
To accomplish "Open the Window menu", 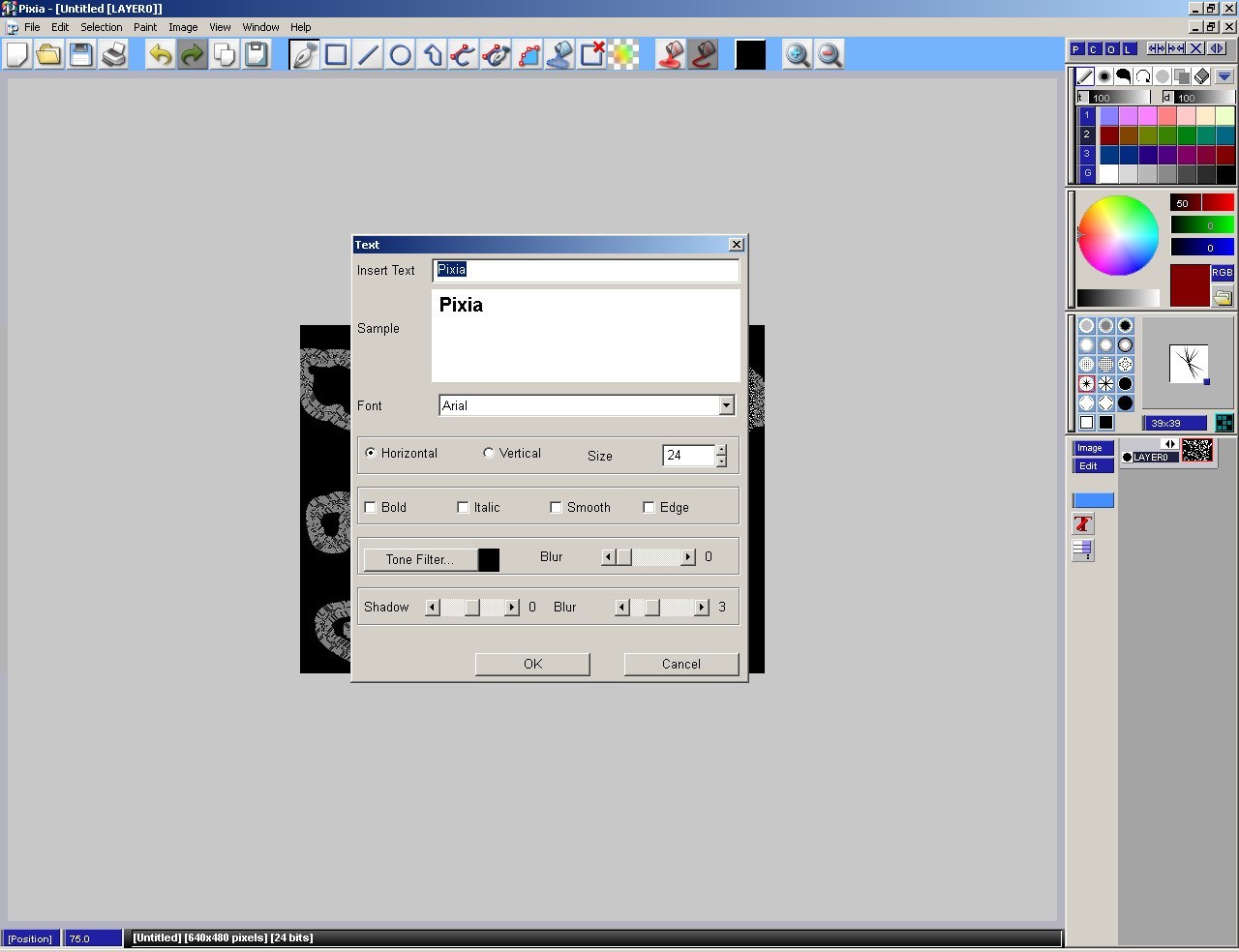I will click(x=260, y=27).
